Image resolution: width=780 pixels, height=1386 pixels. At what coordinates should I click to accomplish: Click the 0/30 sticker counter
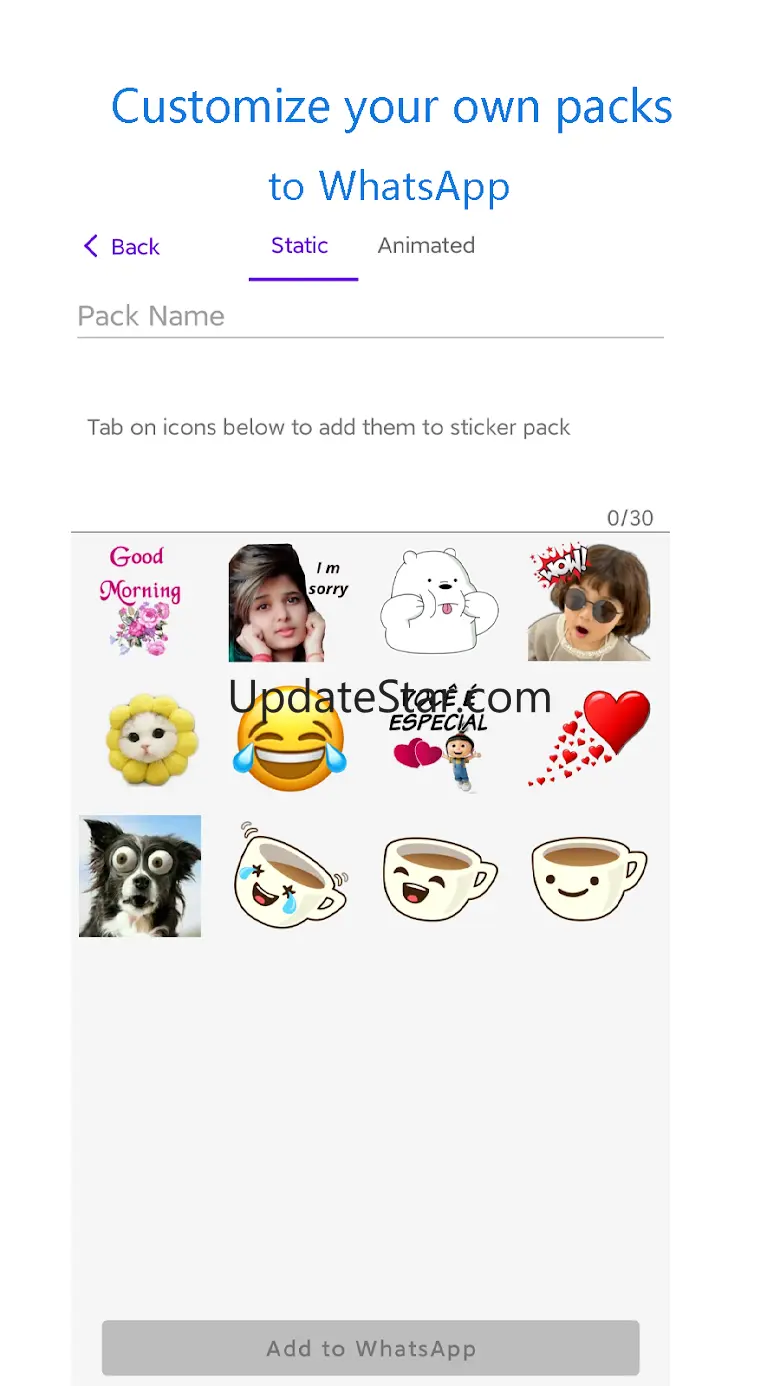click(x=630, y=518)
